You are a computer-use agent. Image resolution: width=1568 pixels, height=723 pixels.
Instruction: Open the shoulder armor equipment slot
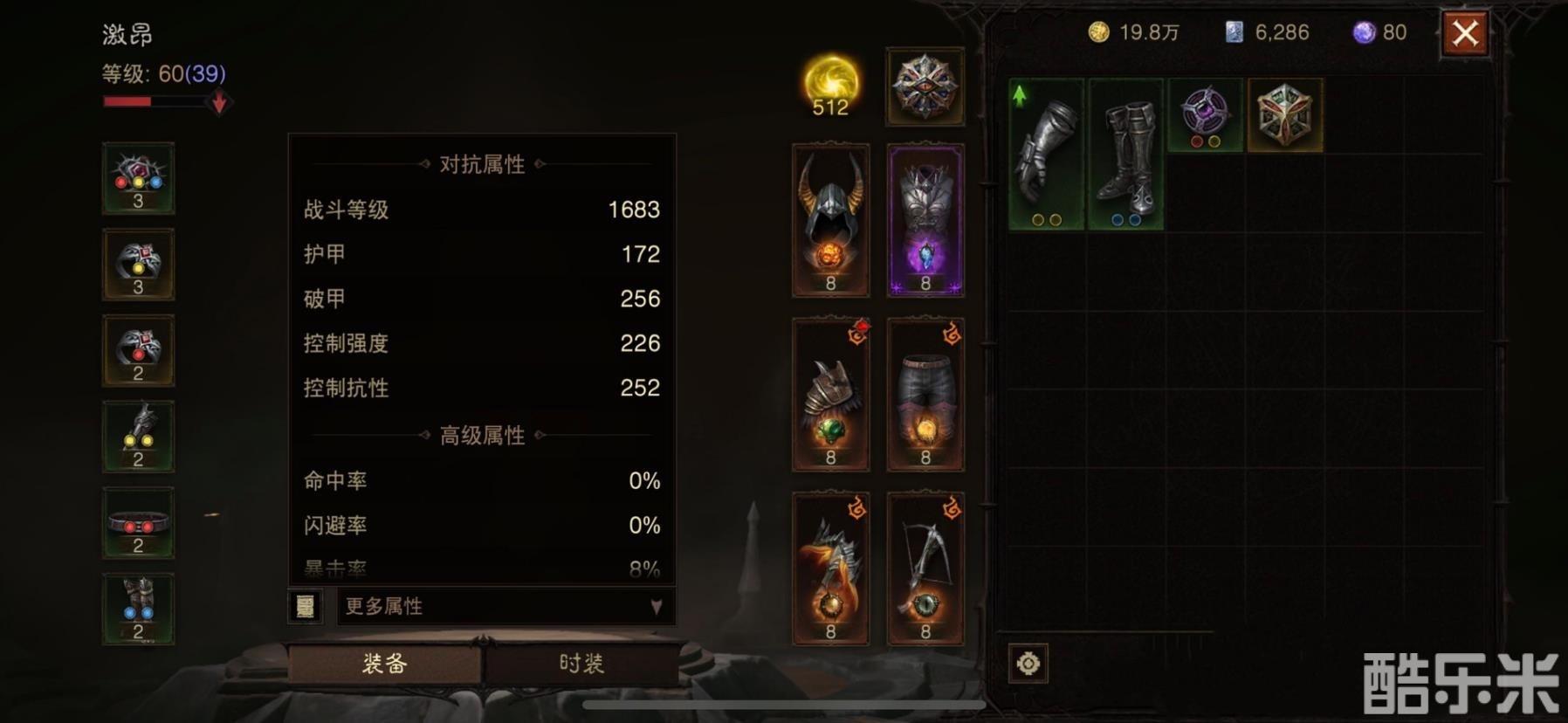tap(830, 395)
